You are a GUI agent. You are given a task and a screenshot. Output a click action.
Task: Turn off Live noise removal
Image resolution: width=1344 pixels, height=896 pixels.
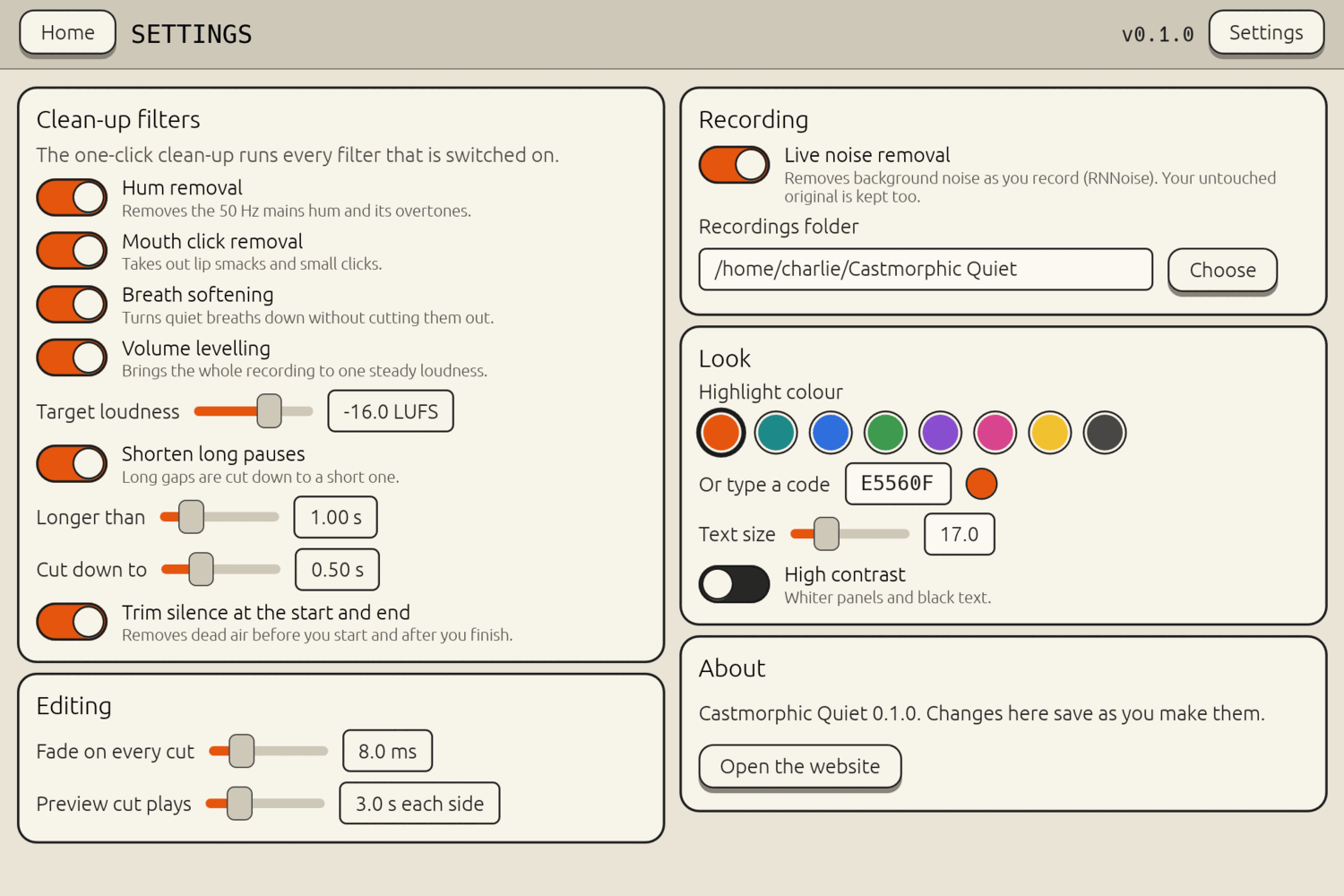pos(734,165)
